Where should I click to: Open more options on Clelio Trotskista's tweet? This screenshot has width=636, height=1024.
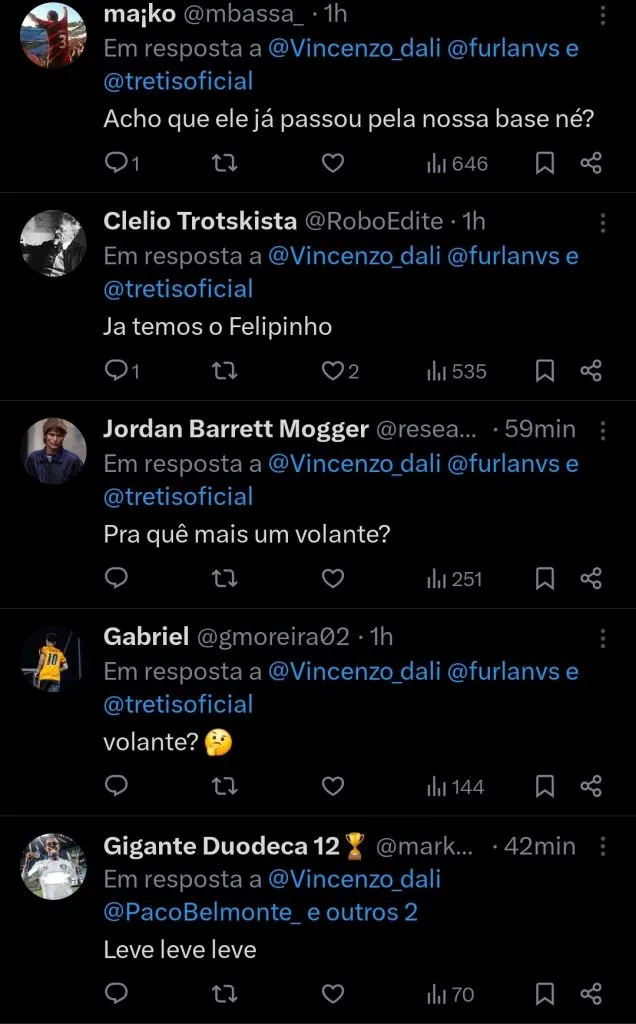coord(603,221)
